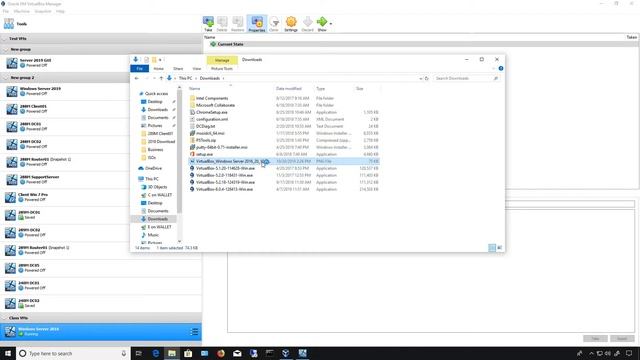Open the Manage Picture Tools tab
Screen dimensions: 640x360
222,60
